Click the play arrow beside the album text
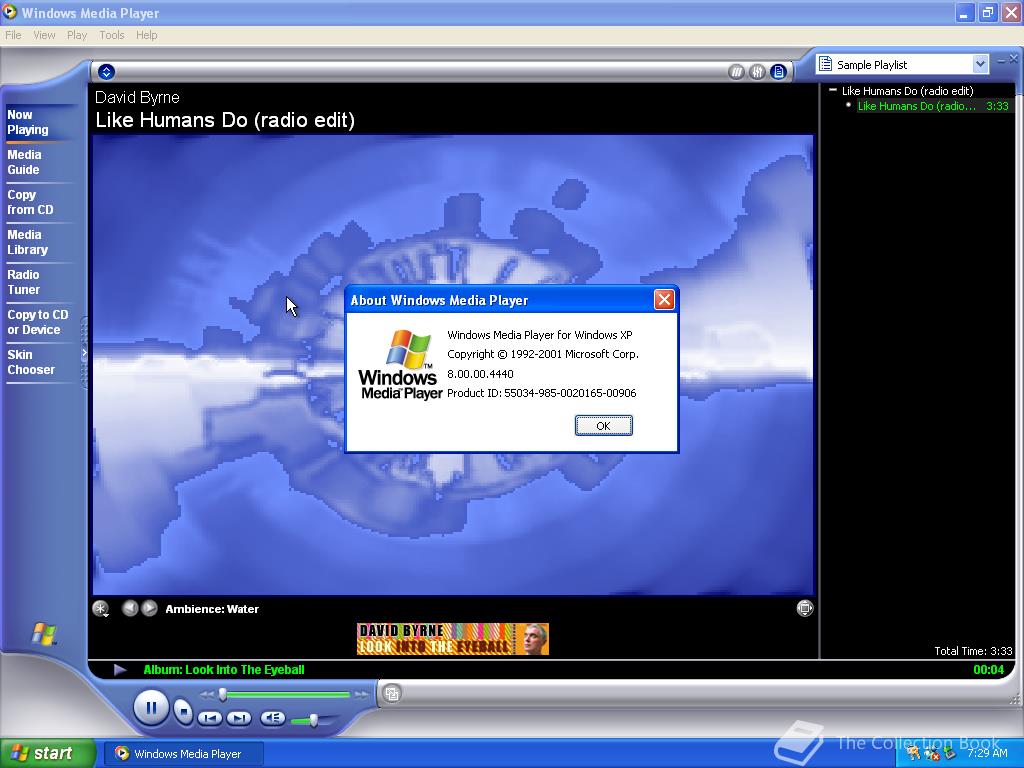 [x=120, y=669]
